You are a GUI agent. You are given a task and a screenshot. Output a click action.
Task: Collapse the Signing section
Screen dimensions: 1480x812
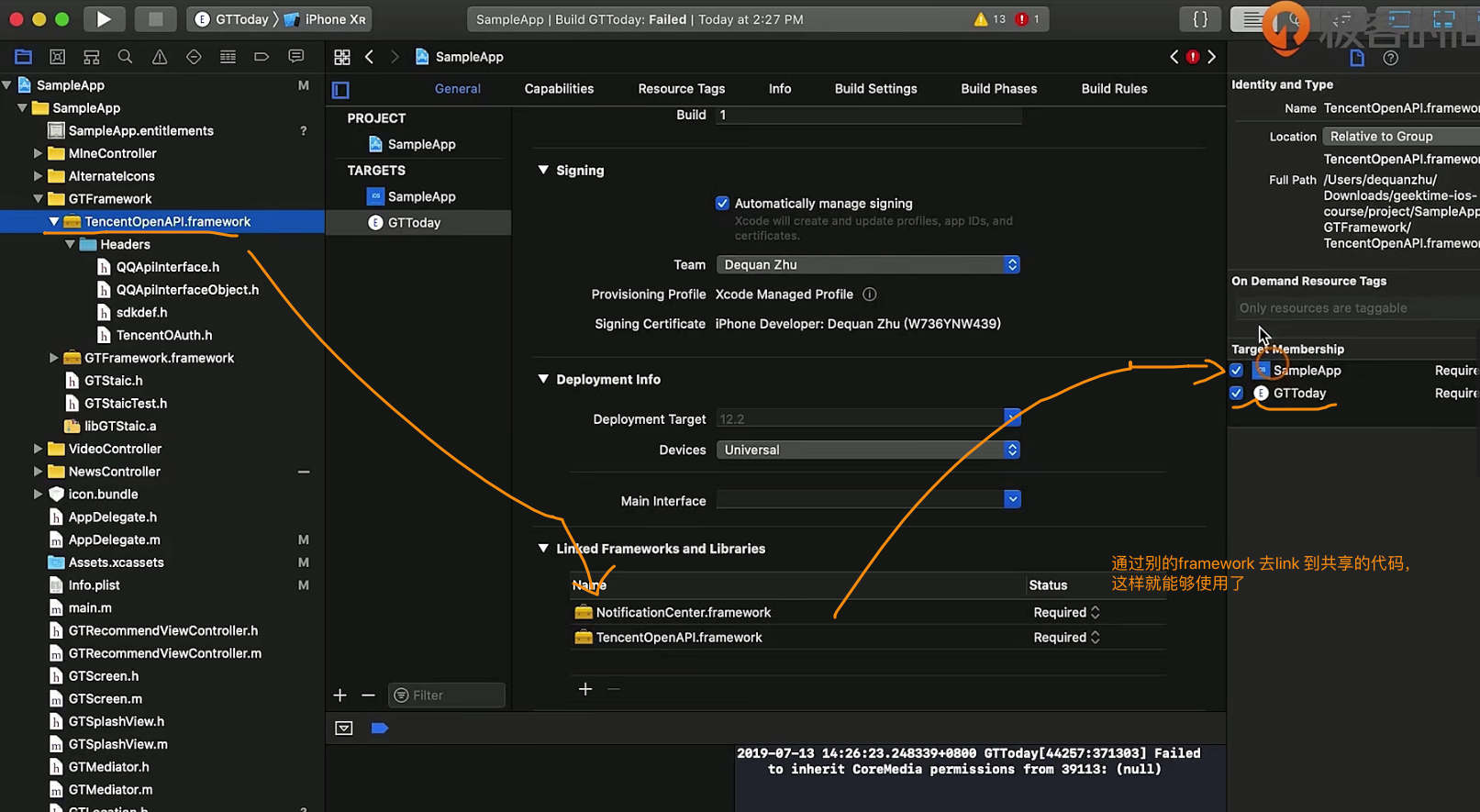(x=543, y=171)
